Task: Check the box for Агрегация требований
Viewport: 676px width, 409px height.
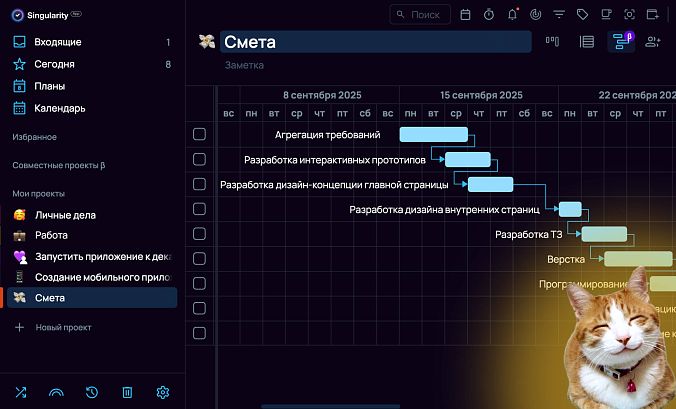Action: pyautogui.click(x=199, y=134)
